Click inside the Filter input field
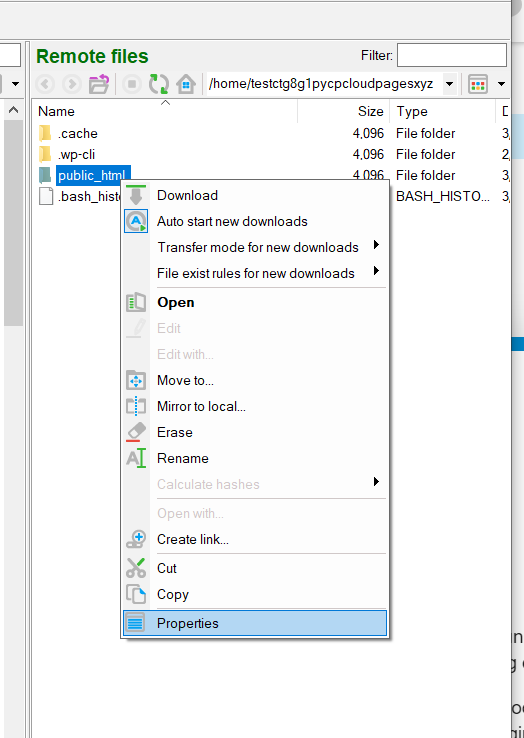This screenshot has height=738, width=524. click(x=452, y=55)
